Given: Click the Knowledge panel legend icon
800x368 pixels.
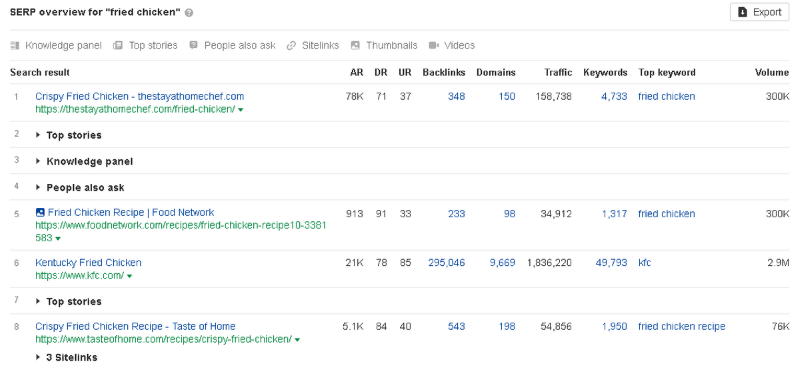Looking at the screenshot, I should click(x=15, y=45).
